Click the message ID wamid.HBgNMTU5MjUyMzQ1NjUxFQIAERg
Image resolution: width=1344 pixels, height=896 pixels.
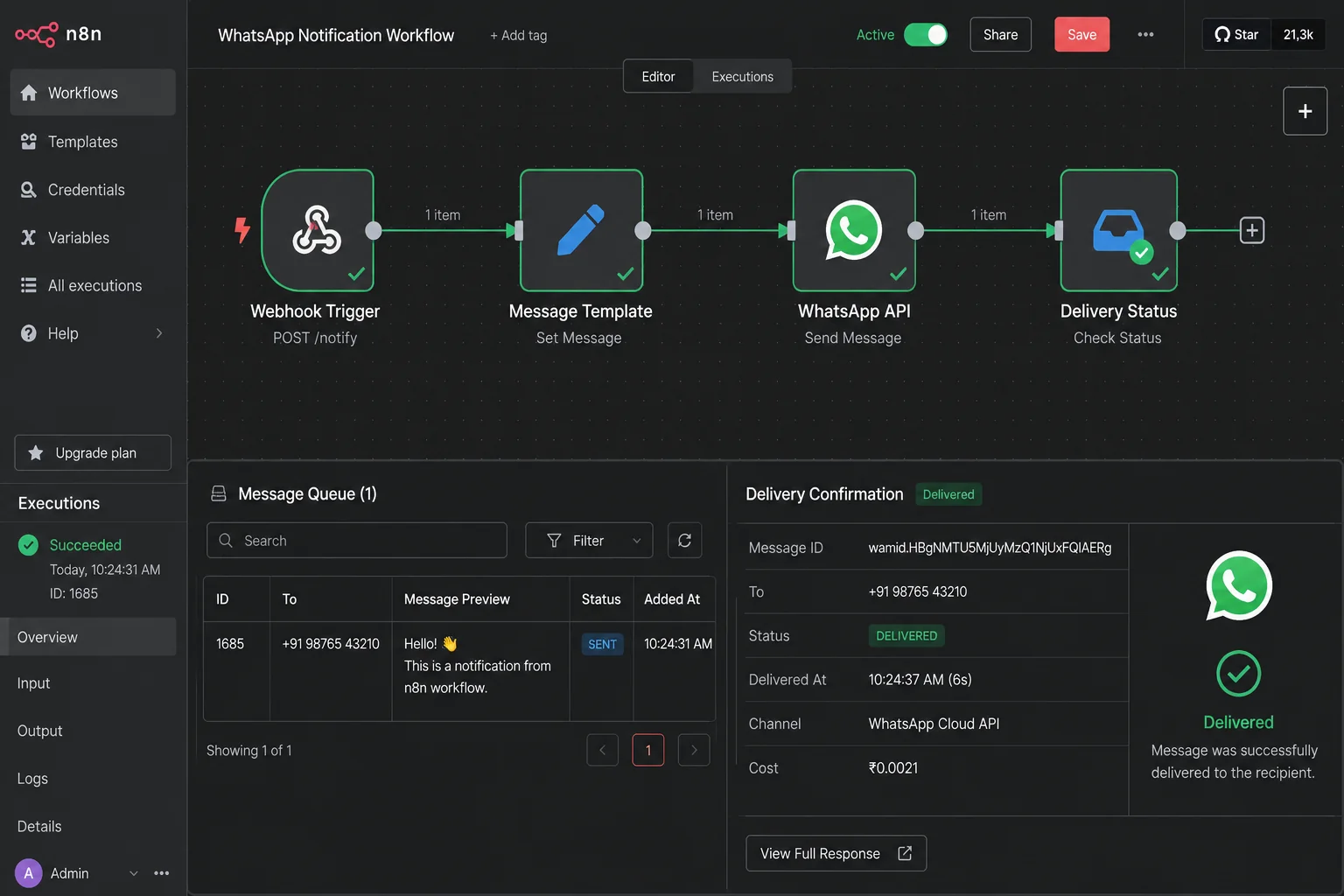(x=990, y=548)
